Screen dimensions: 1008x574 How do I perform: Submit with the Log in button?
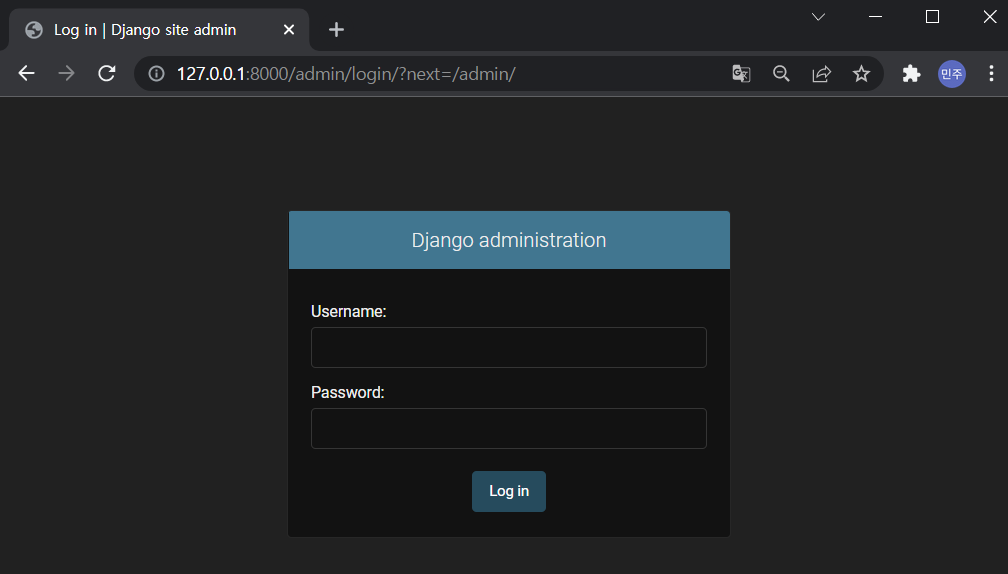(x=508, y=492)
